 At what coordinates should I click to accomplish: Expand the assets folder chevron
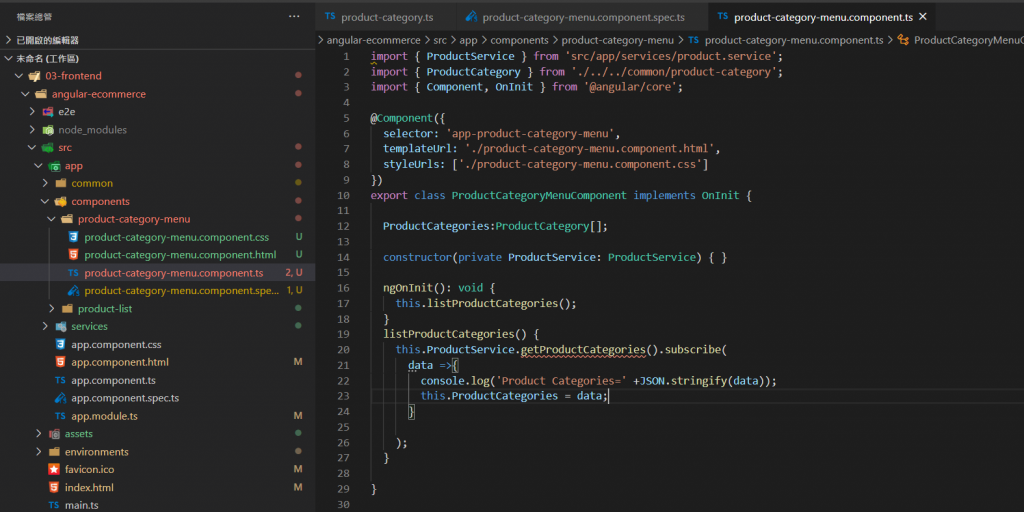[38, 434]
